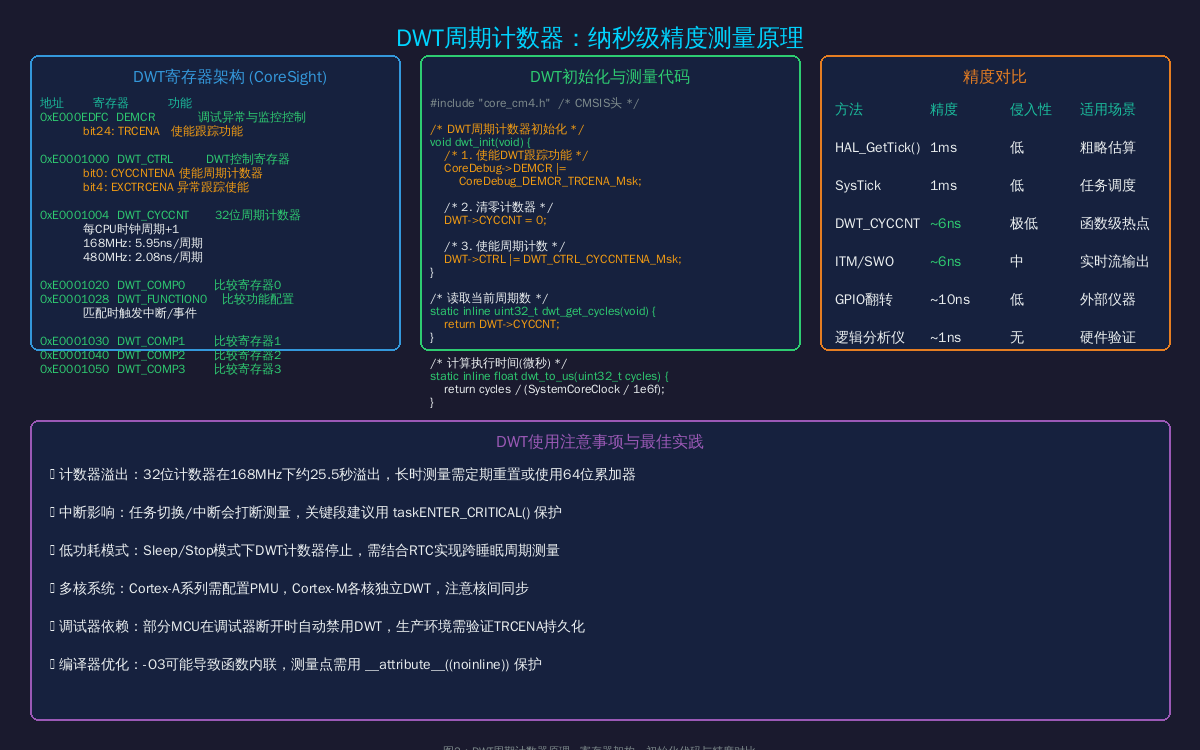Click the "无" cell in 逻辑分析仪 row
1200x750 pixels.
pos(1017,338)
